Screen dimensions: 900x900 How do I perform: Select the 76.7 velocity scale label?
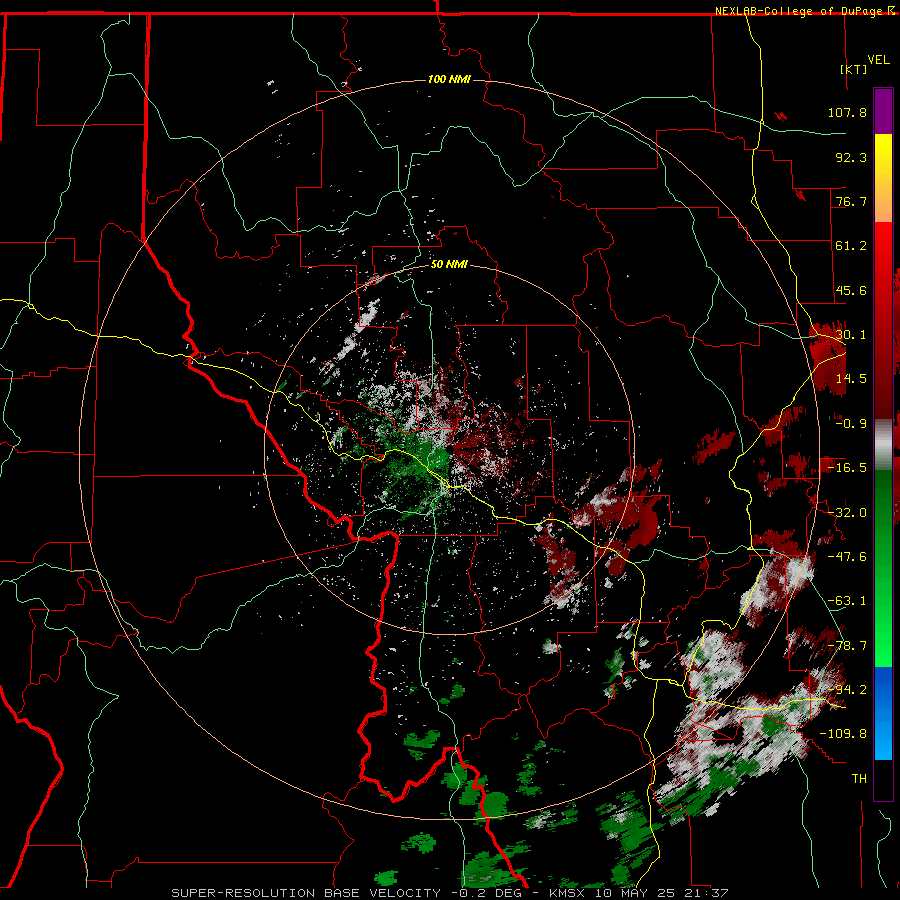pyautogui.click(x=851, y=201)
